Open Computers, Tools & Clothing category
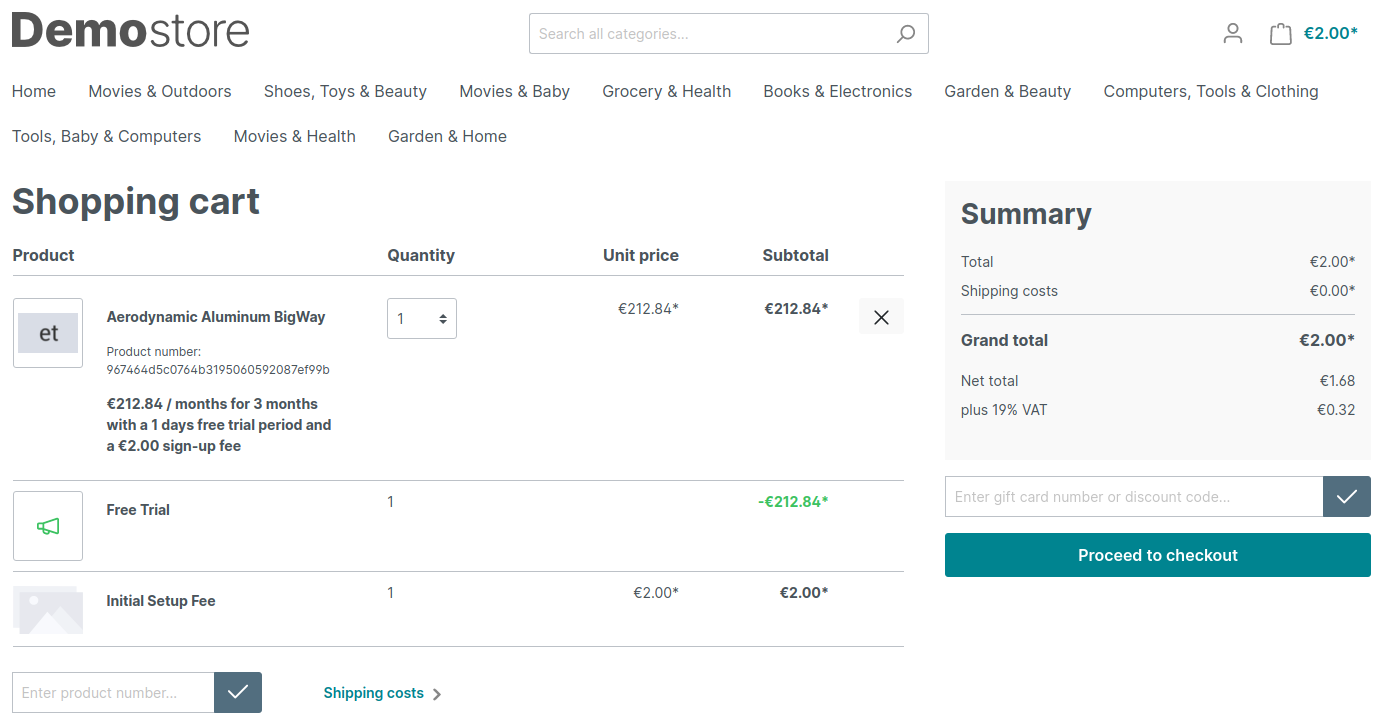The width and height of the screenshot is (1373, 728). (1211, 91)
